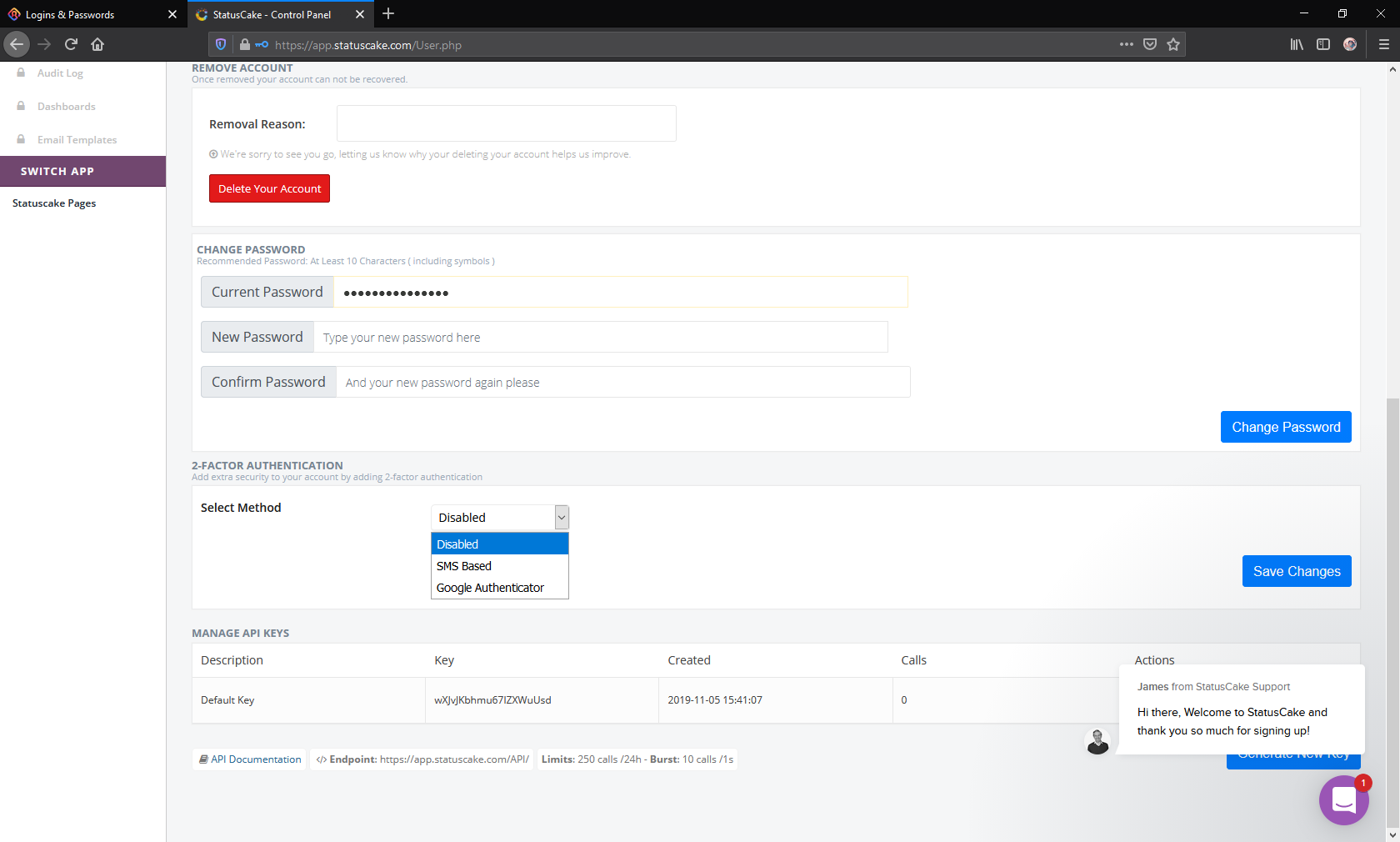Click Change Password button
This screenshot has height=842, width=1400.
(1286, 427)
